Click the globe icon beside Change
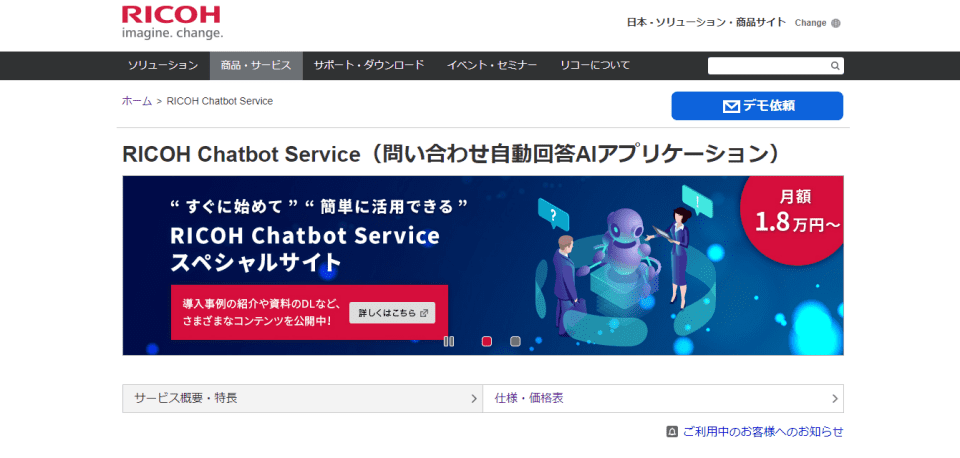Screen dimensions: 960x458 pos(836,23)
